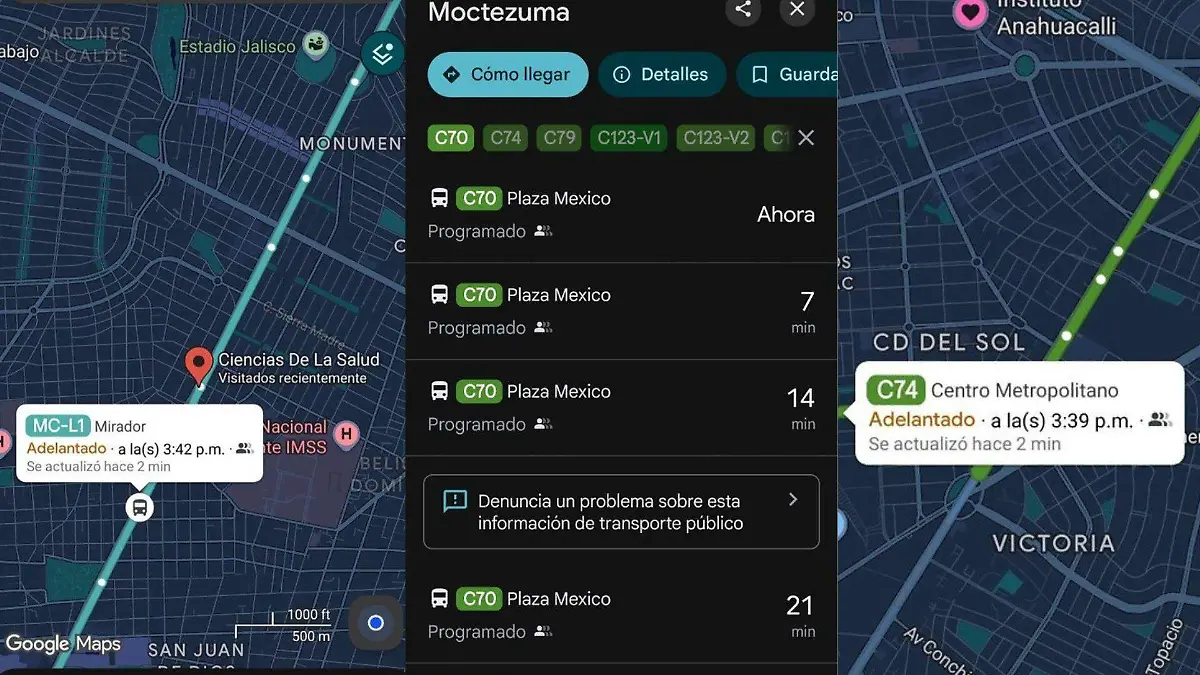The width and height of the screenshot is (1200, 675).
Task: Tap the blue my-location button
Action: (376, 623)
